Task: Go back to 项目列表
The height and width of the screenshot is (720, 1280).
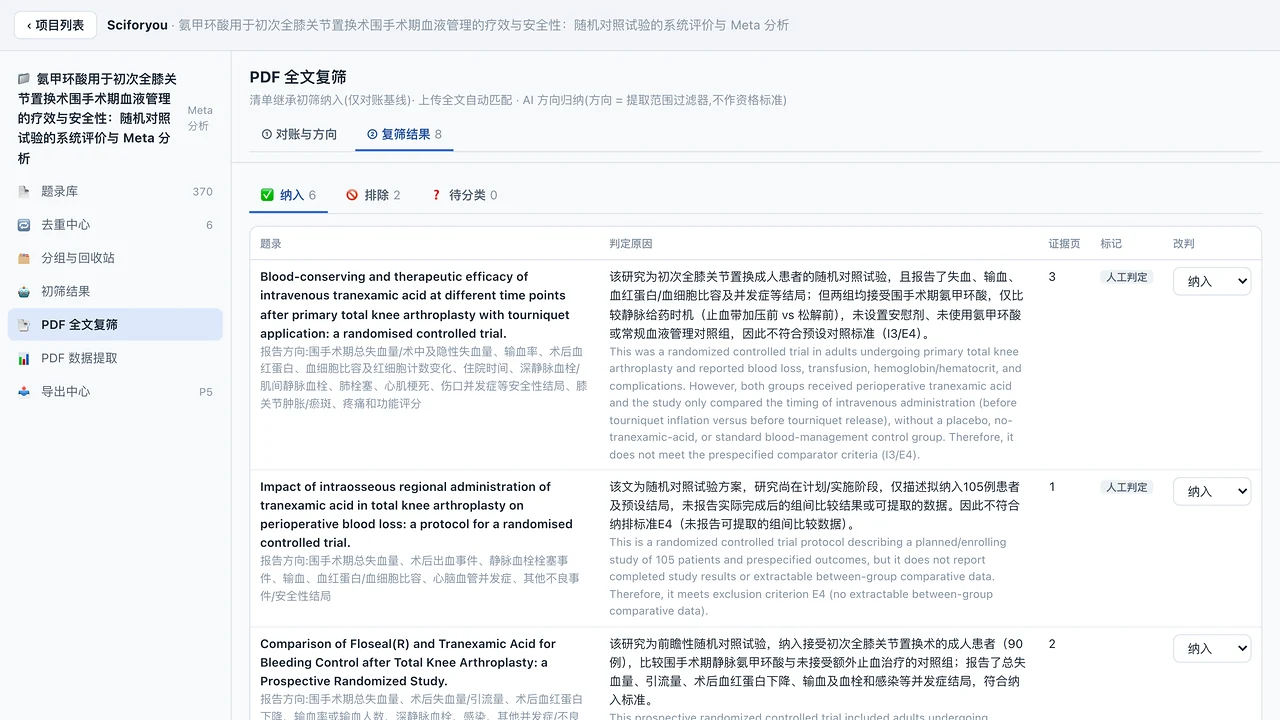Action: point(55,25)
